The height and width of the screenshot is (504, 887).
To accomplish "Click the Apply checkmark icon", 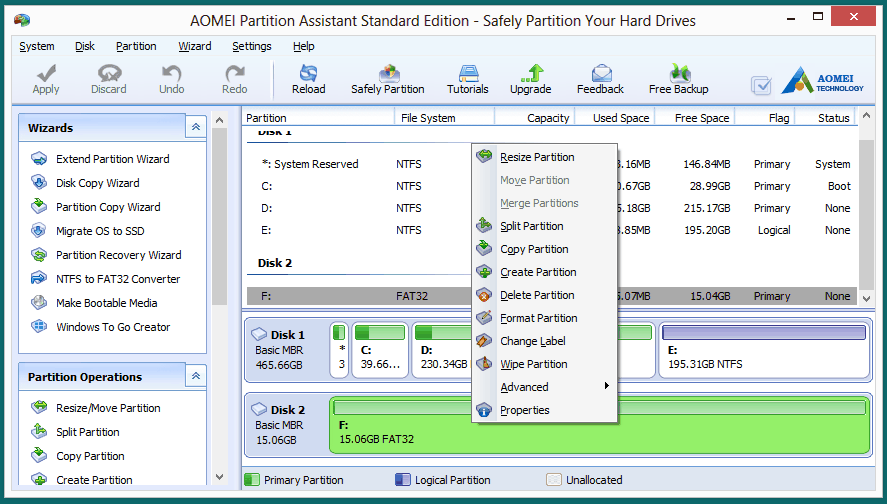I will tap(46, 74).
